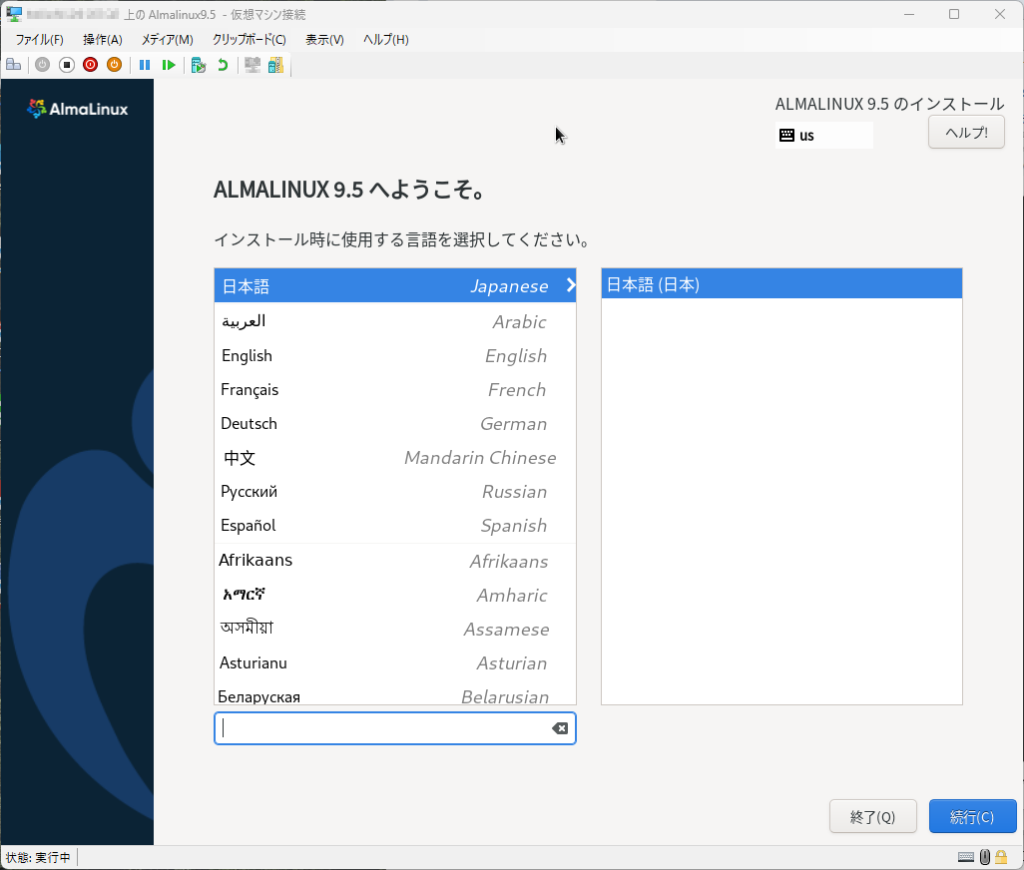Click the 続行(C) continue button
The image size is (1024, 870).
[972, 816]
